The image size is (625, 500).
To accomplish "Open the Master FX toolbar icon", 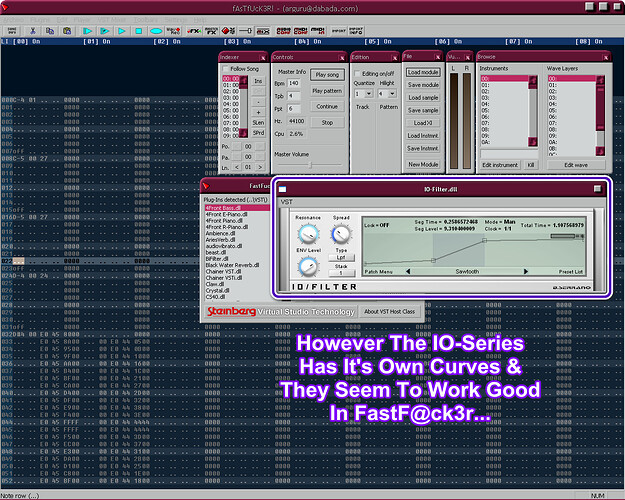I will click(x=211, y=31).
